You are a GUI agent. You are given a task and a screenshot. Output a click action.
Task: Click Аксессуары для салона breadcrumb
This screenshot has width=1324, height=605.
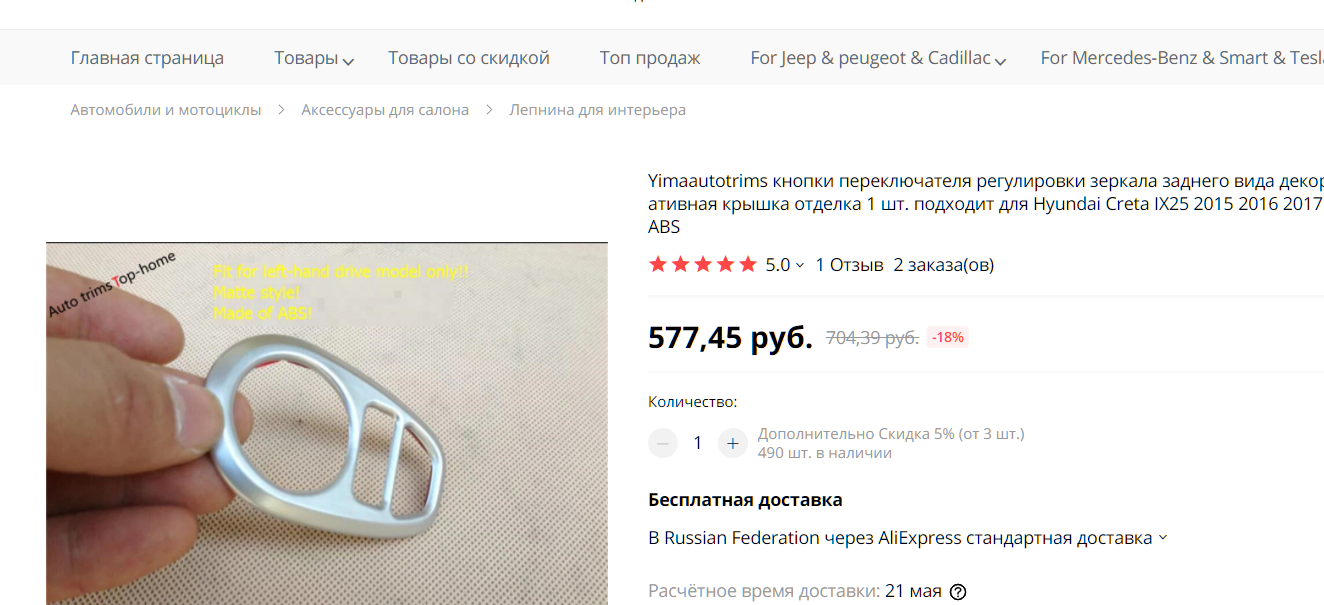click(385, 110)
